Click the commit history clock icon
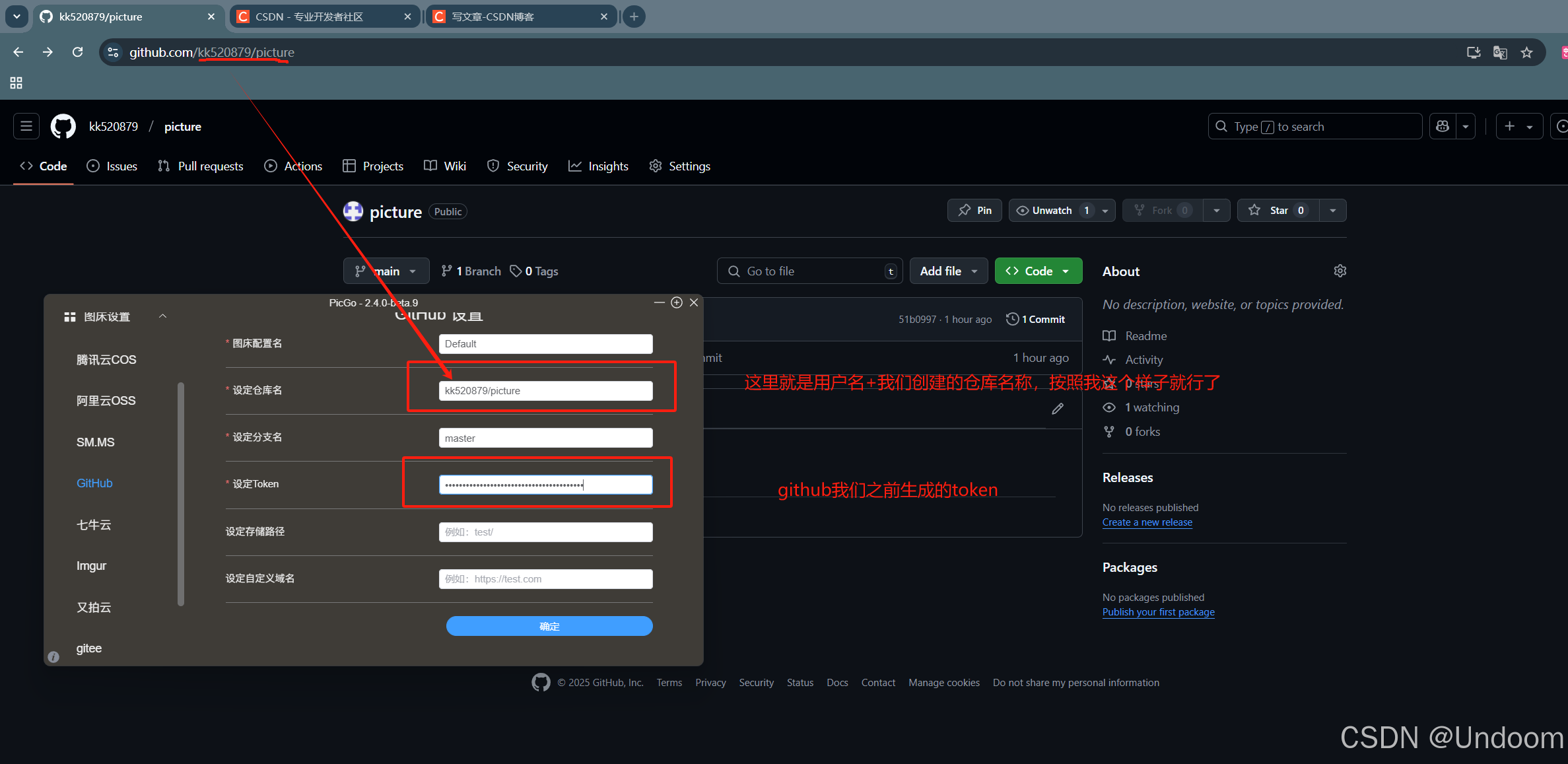Screen dimensions: 1568x764 tap(1011, 319)
